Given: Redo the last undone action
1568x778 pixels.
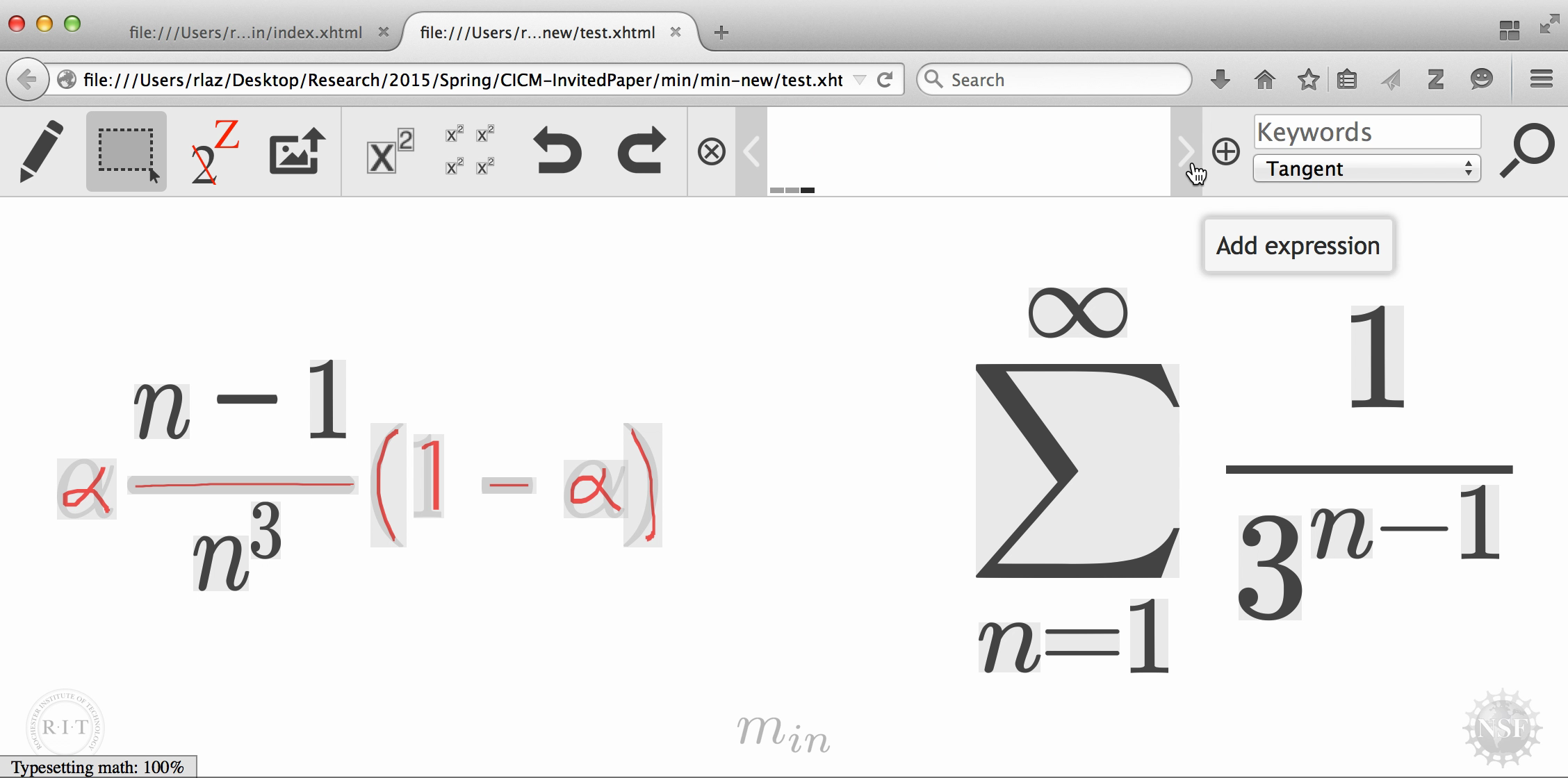Looking at the screenshot, I should [x=641, y=151].
